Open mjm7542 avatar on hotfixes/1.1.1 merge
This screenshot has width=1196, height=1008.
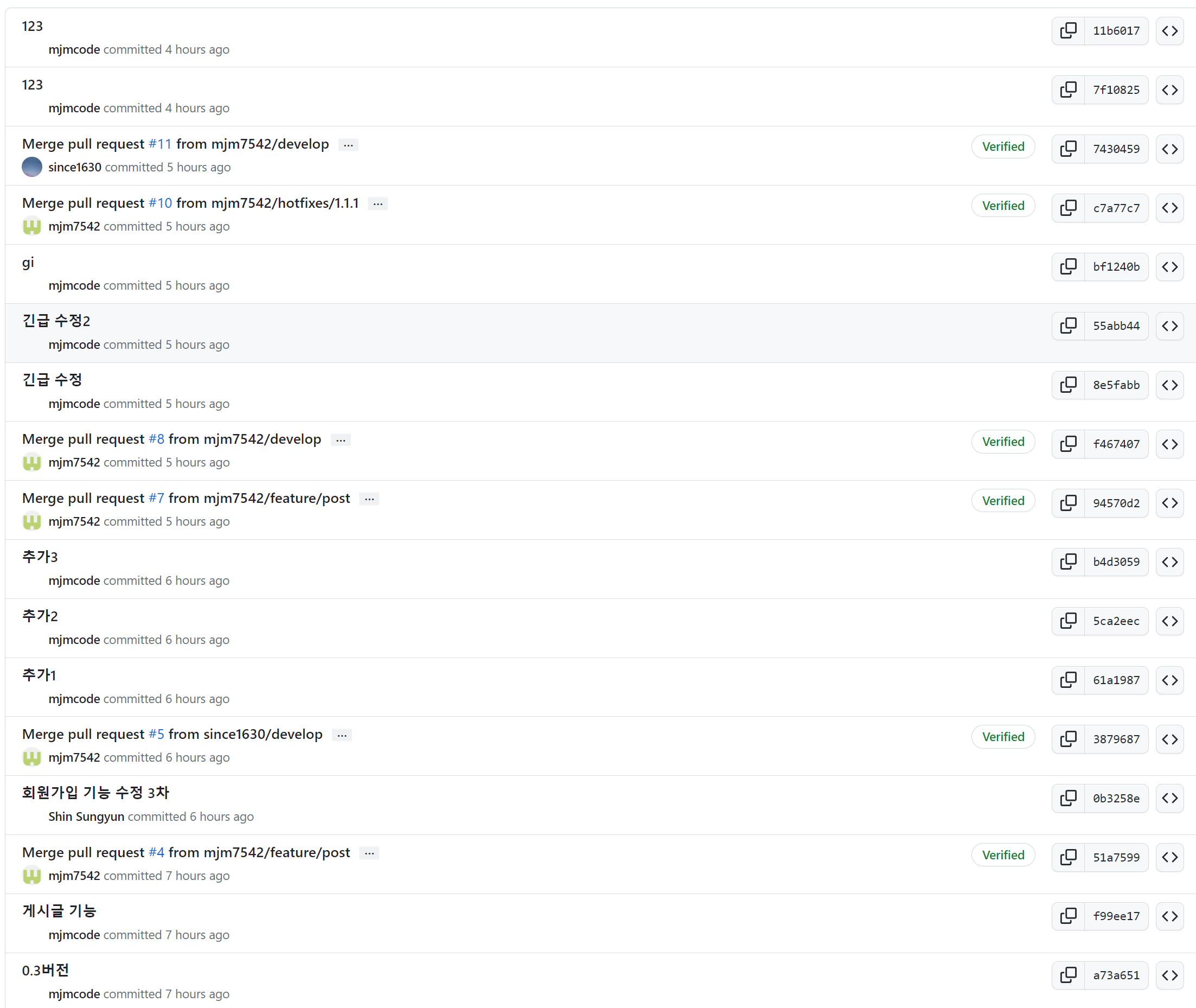coord(32,226)
